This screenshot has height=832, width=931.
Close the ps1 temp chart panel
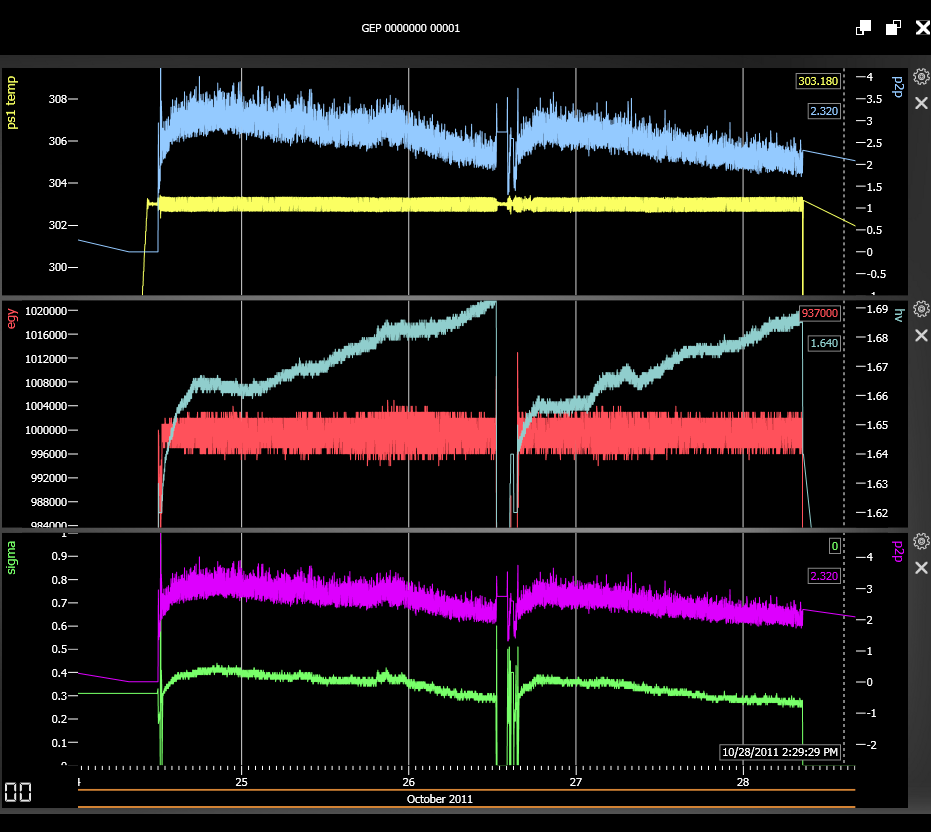pos(921,103)
